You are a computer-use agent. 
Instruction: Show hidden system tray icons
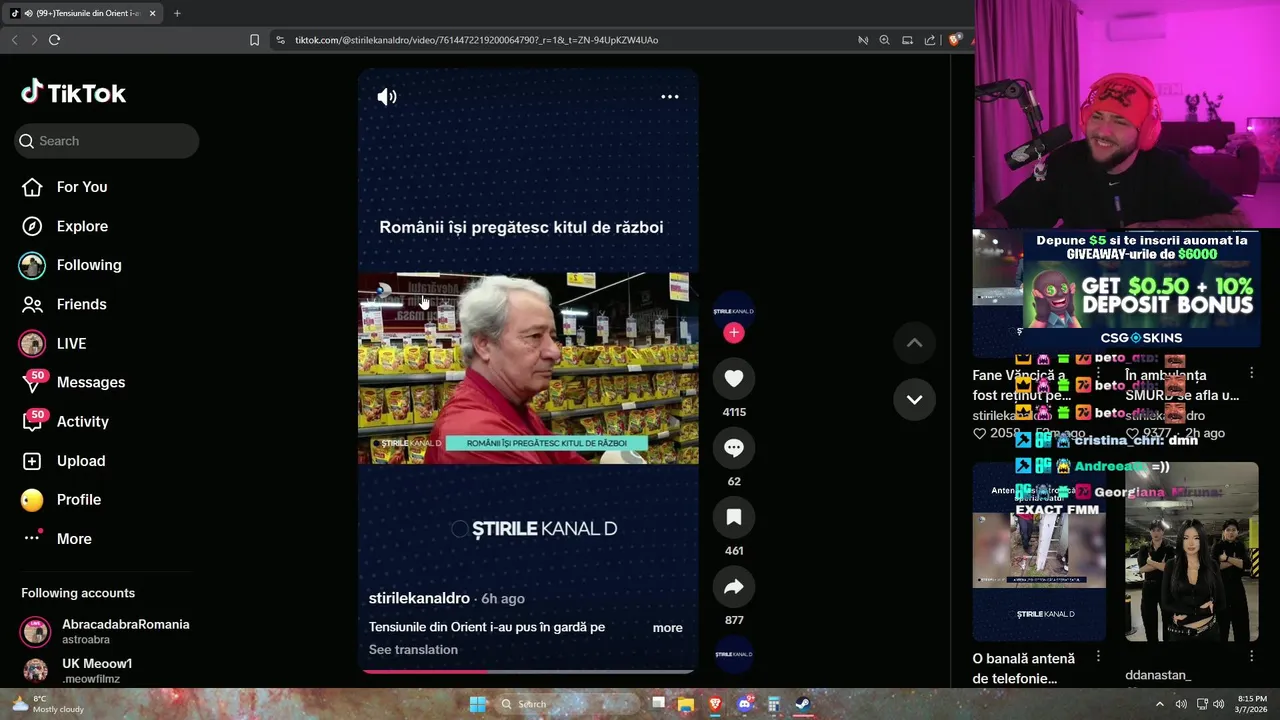coord(1160,704)
